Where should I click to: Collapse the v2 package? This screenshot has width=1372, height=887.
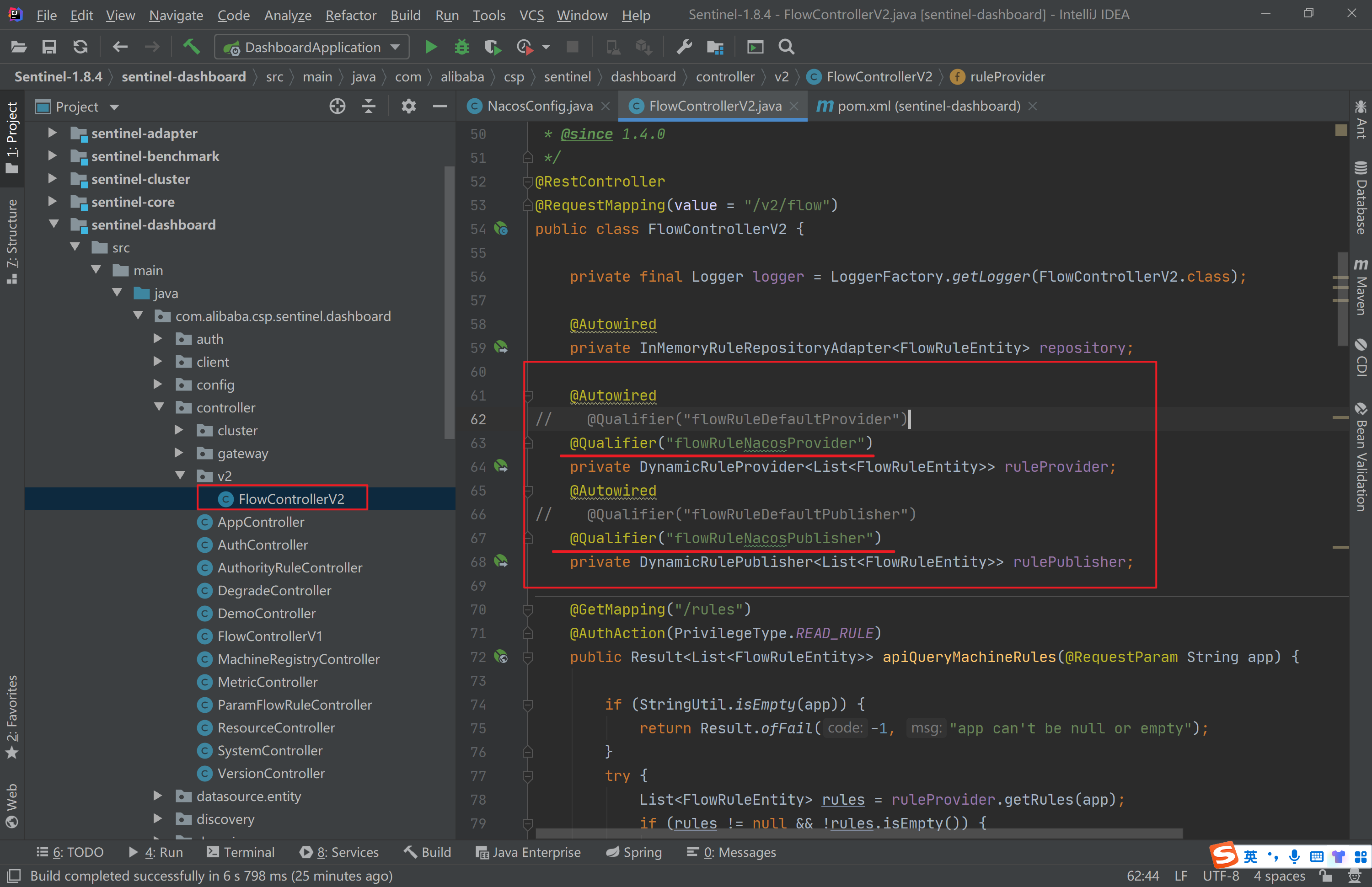tap(180, 475)
